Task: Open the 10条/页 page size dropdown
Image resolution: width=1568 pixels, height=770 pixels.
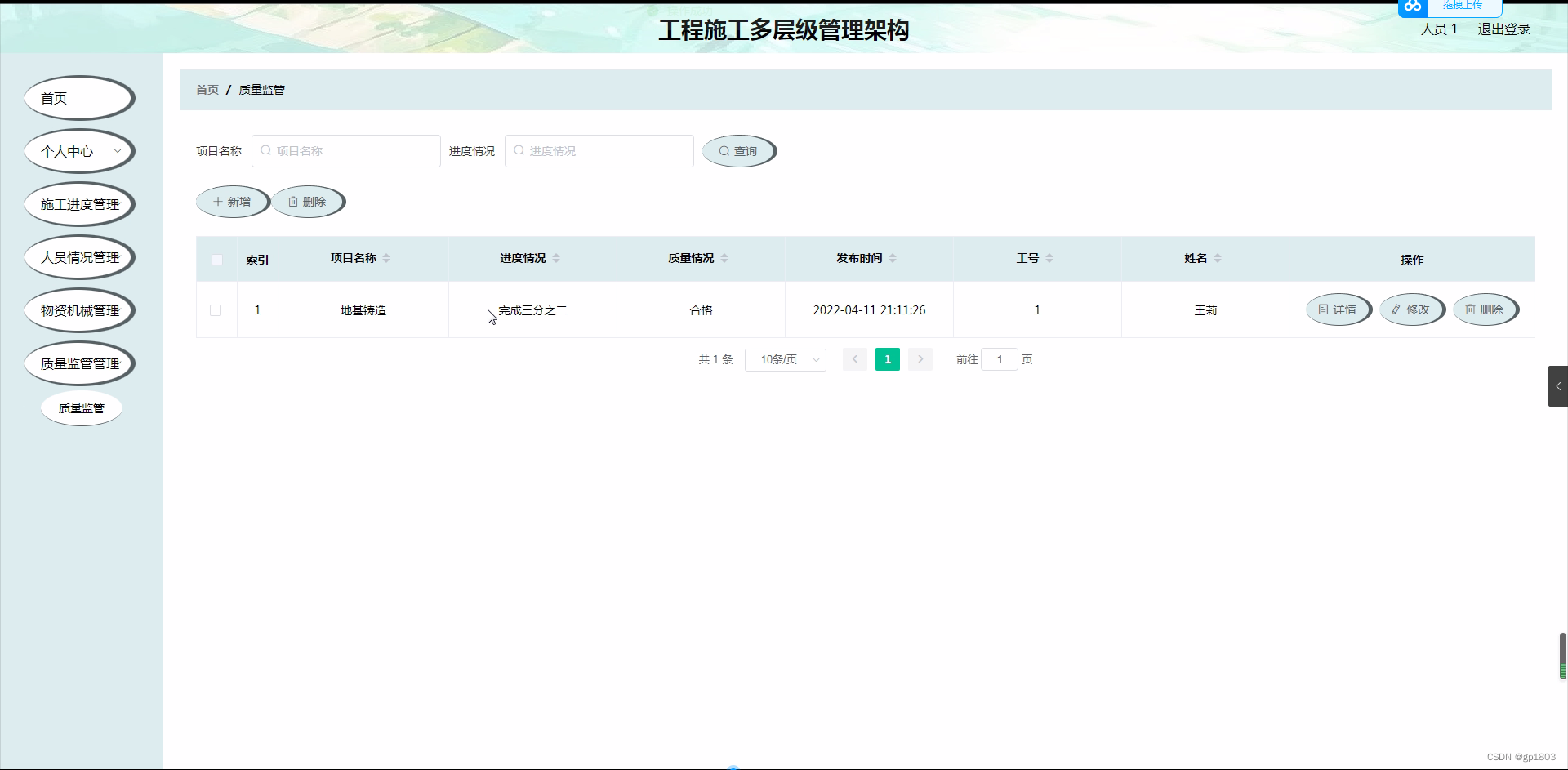Action: coord(785,359)
